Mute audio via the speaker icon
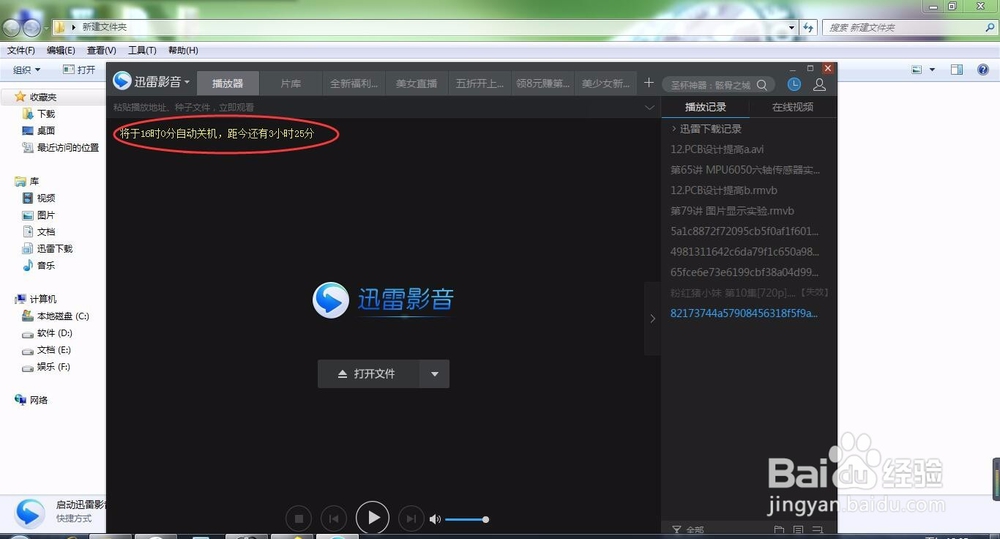Viewport: 1000px width, 539px height. tap(435, 519)
